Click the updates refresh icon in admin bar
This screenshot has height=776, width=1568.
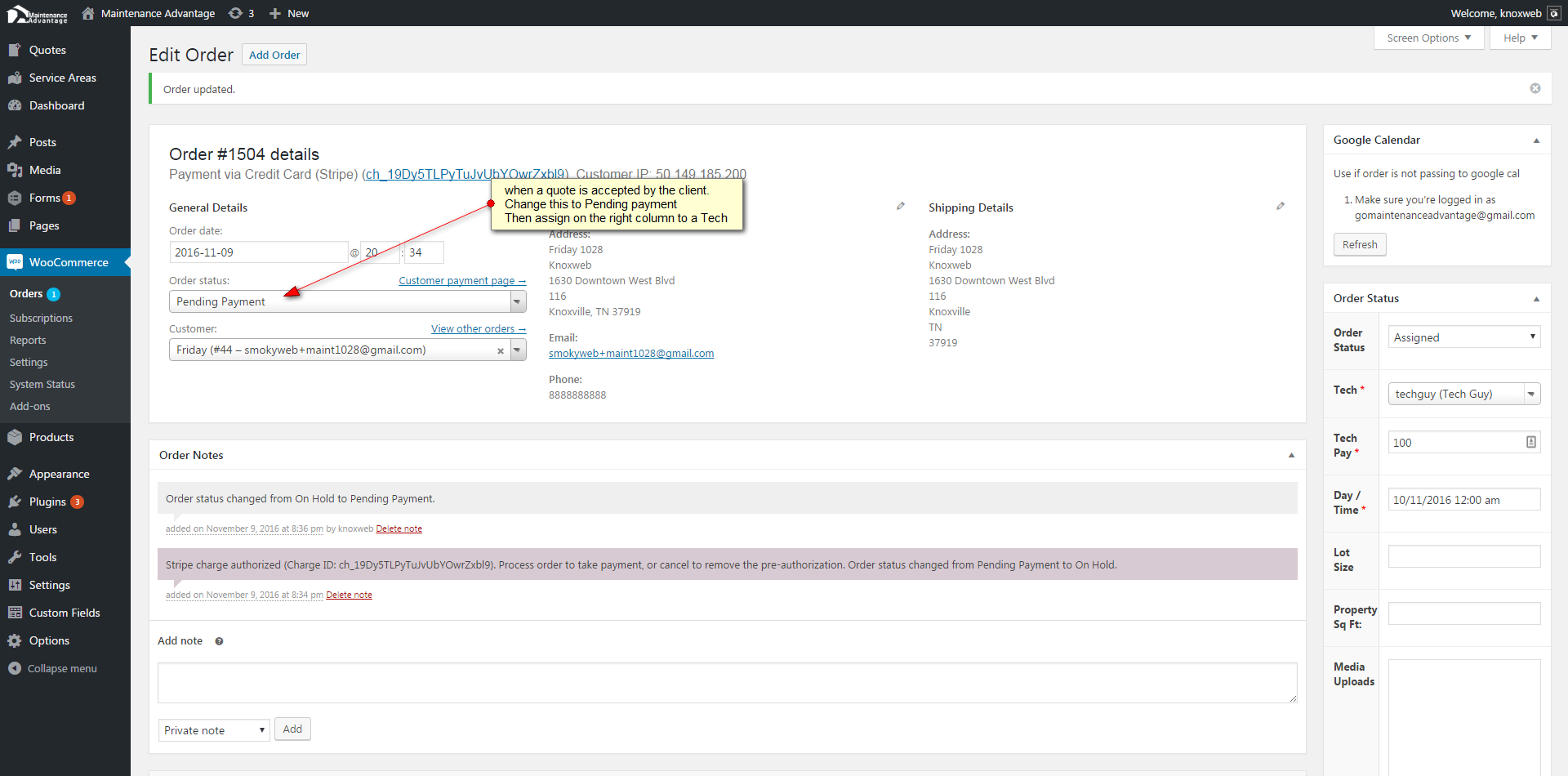pos(235,13)
